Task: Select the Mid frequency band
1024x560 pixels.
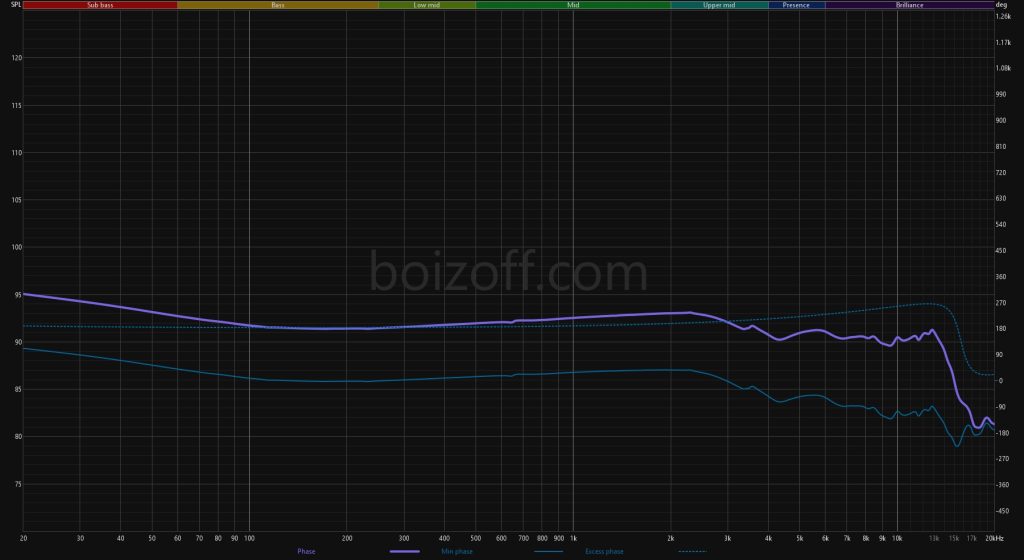Action: click(573, 5)
